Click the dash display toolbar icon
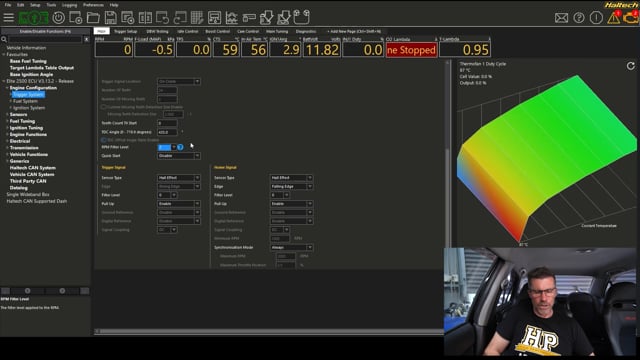 [215, 18]
